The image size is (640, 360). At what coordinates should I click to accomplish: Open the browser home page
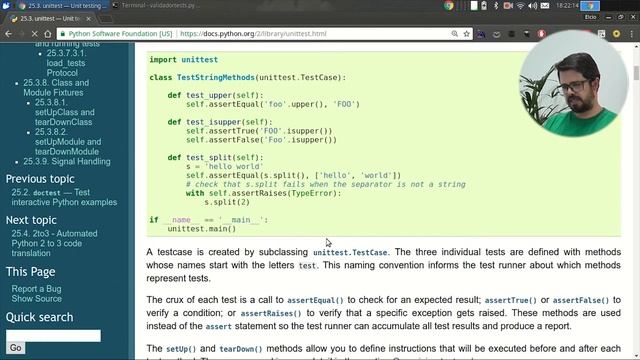click(47, 34)
